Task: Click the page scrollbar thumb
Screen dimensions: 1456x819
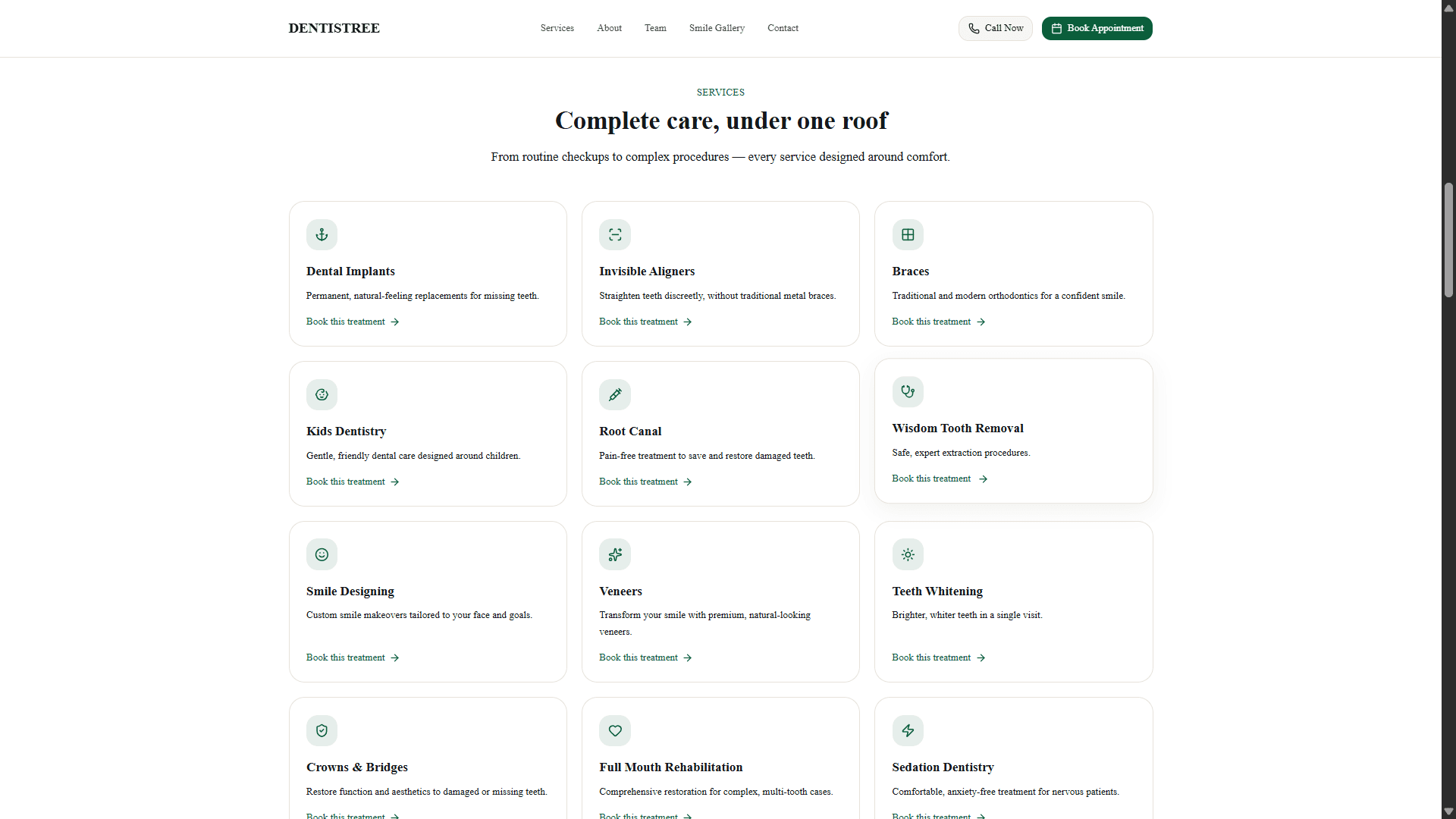Action: (x=1448, y=240)
